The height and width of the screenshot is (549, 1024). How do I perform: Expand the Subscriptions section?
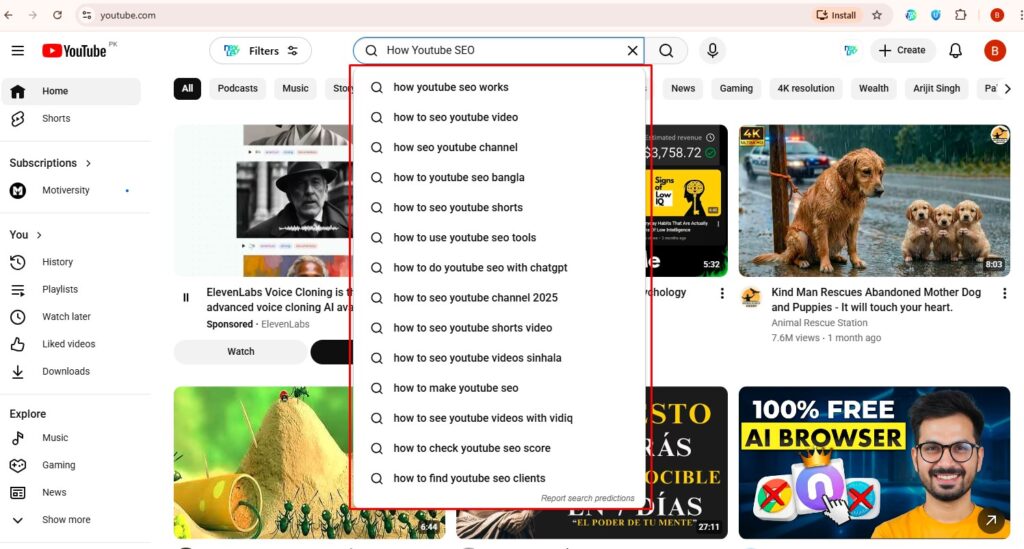[50, 163]
